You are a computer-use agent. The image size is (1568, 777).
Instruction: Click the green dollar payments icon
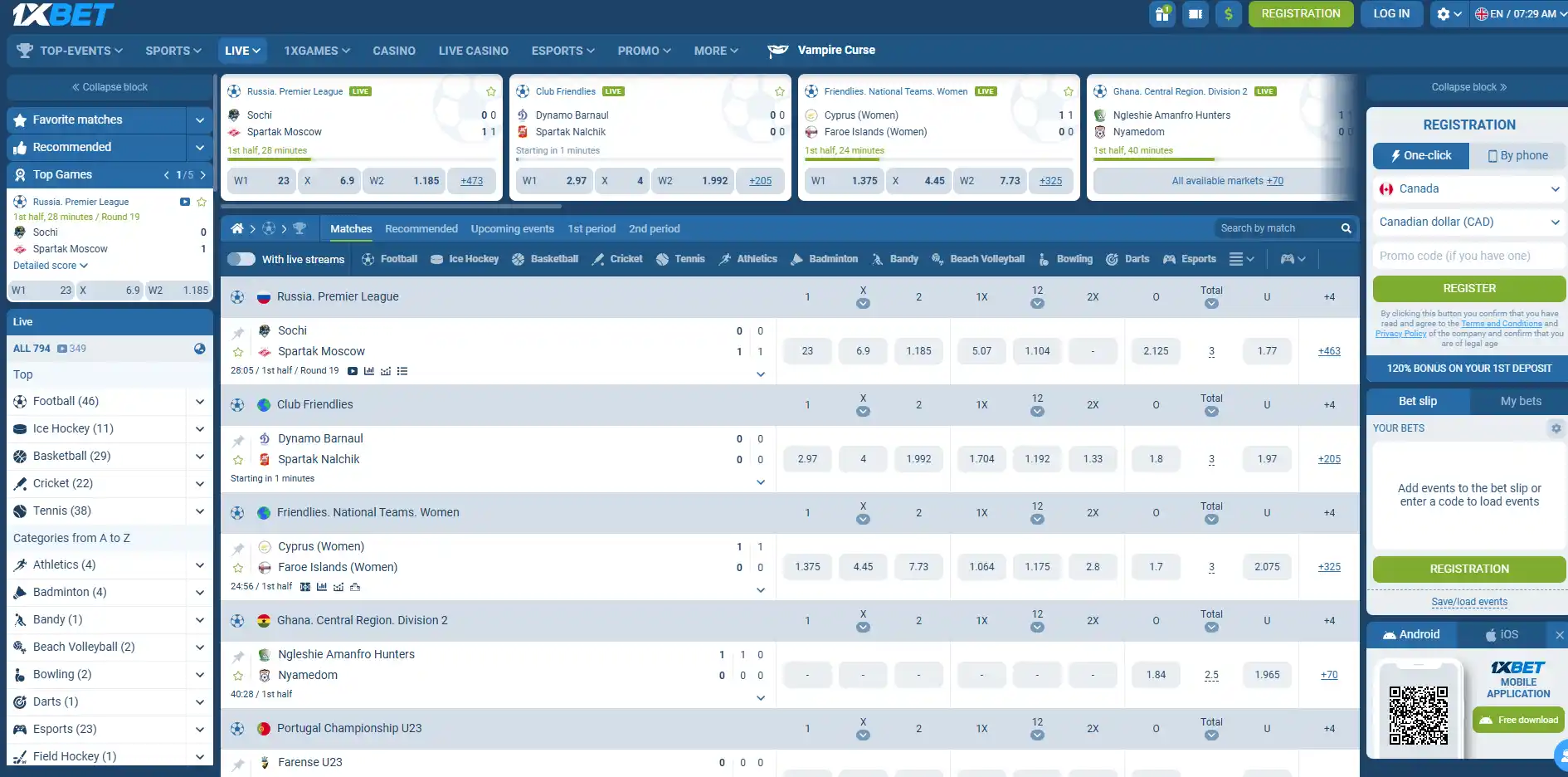coord(1229,14)
